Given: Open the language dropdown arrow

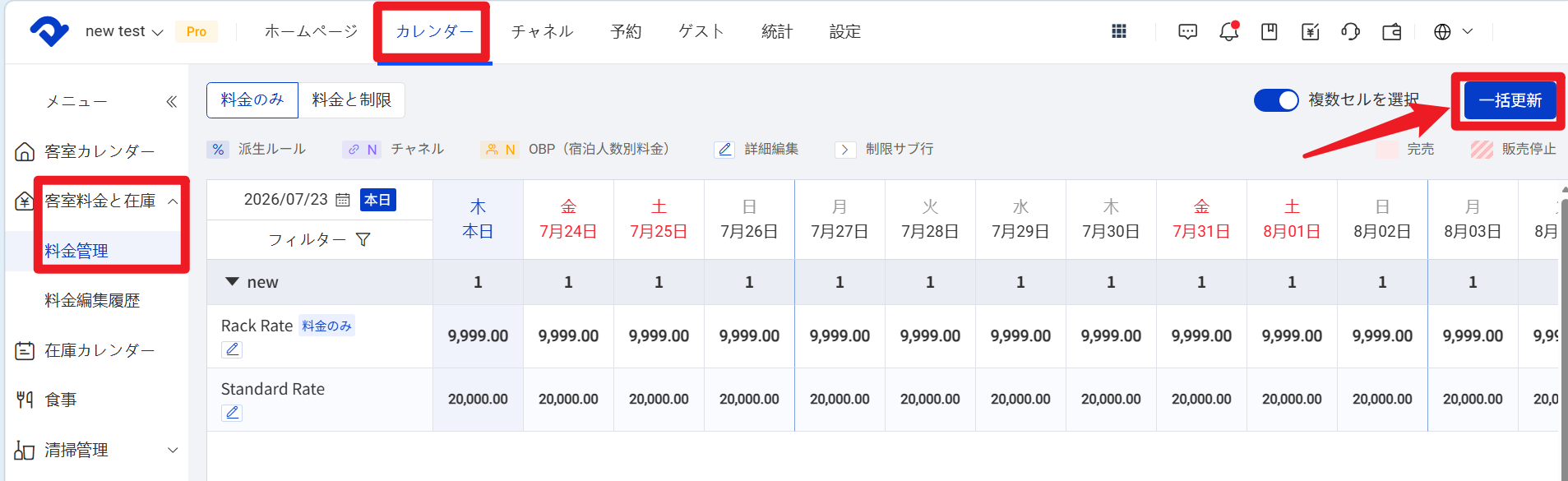Looking at the screenshot, I should click(x=1468, y=31).
